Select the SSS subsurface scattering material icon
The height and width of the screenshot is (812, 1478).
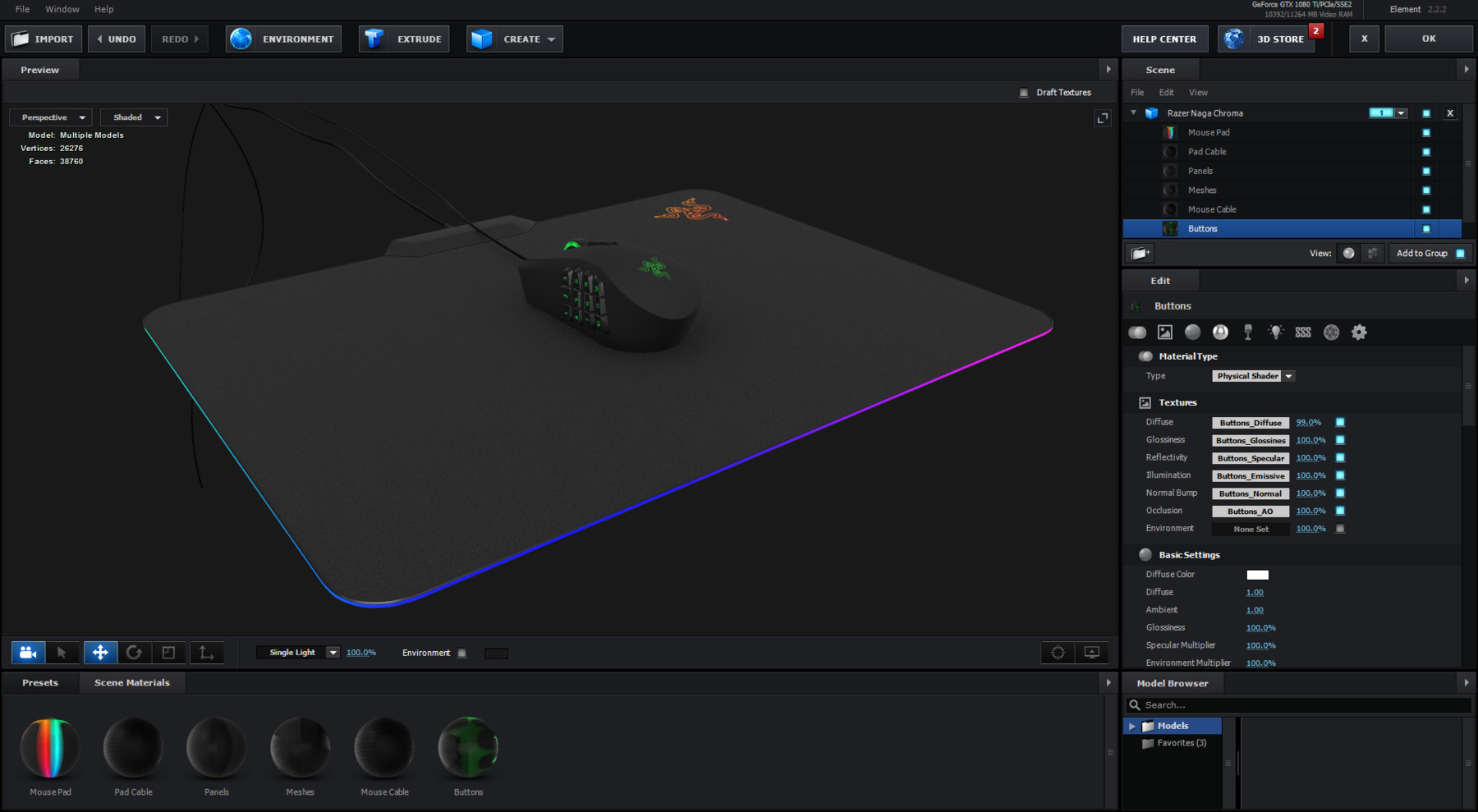pyautogui.click(x=1303, y=332)
